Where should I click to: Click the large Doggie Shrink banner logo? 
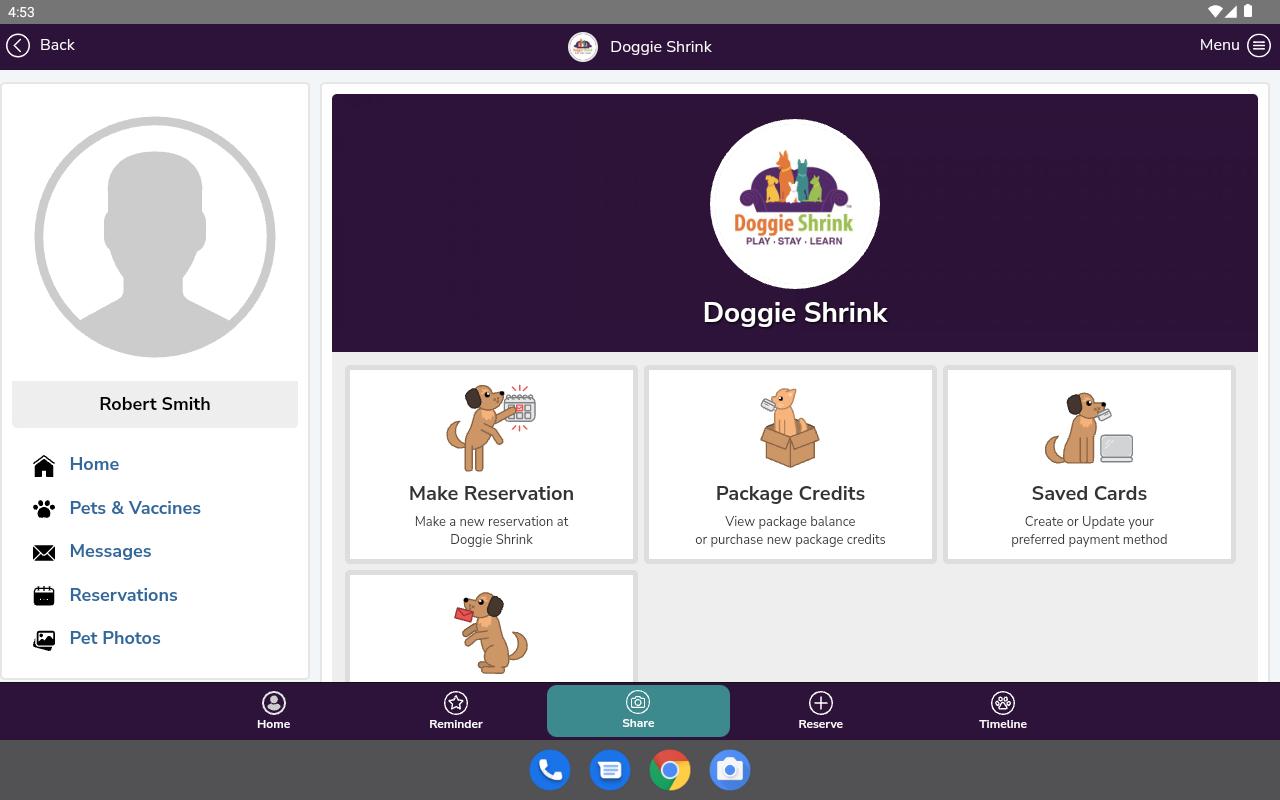(795, 204)
